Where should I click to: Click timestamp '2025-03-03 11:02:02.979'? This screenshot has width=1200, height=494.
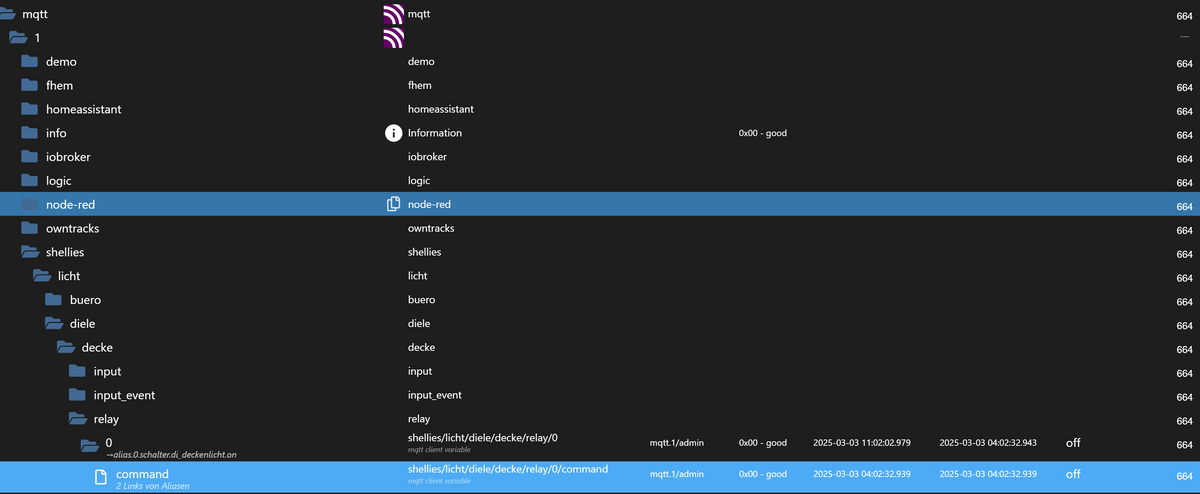[862, 442]
